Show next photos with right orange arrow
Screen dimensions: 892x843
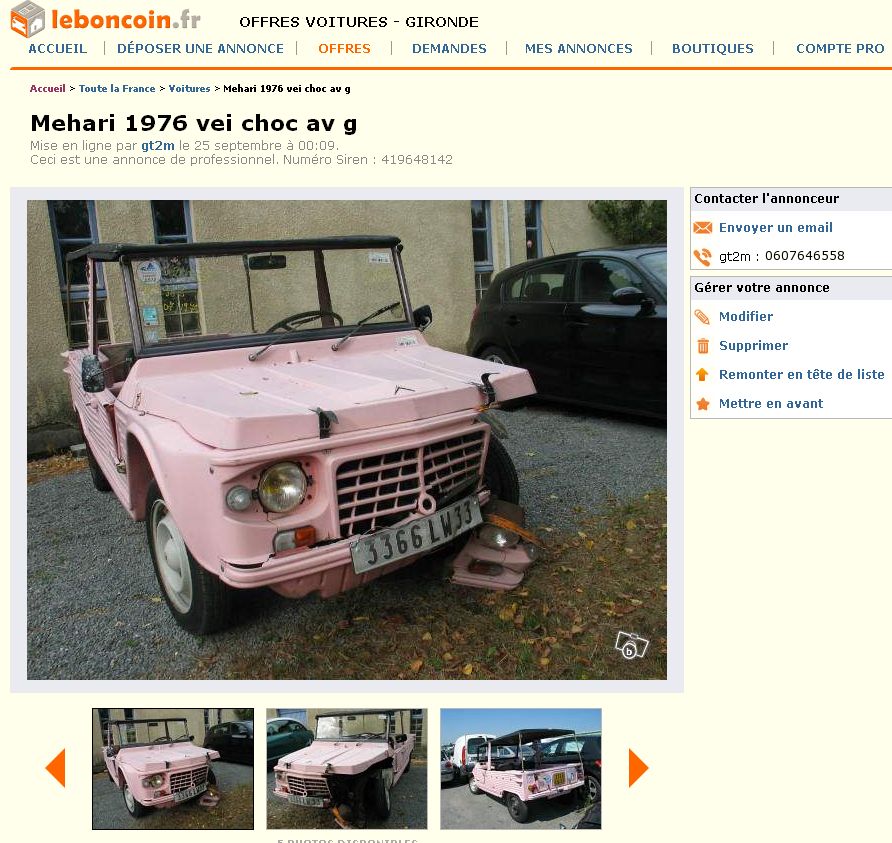pyautogui.click(x=638, y=767)
